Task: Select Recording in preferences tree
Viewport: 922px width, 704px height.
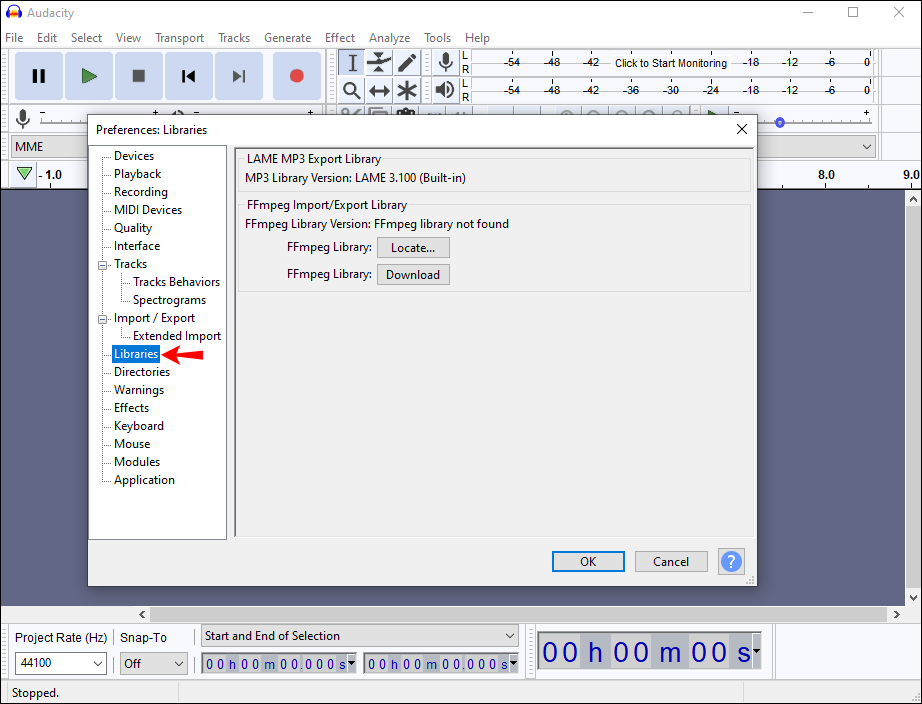Action: coord(141,192)
